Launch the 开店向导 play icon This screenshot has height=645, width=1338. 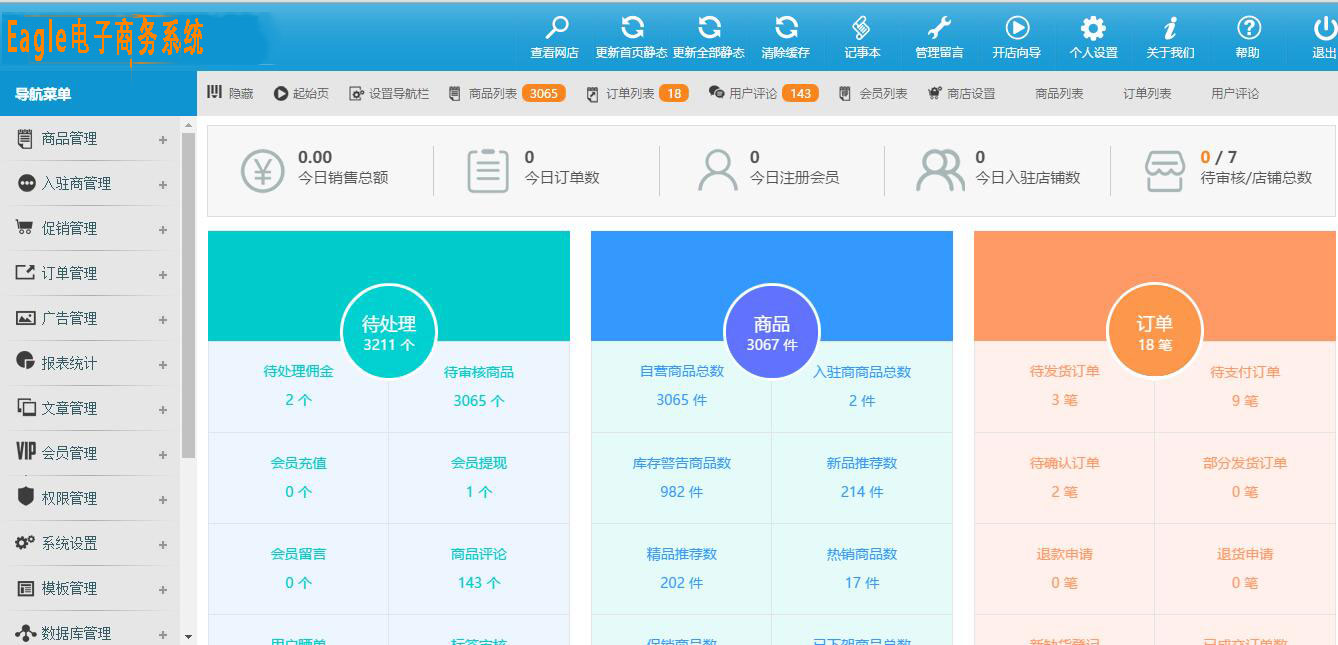tap(1016, 28)
